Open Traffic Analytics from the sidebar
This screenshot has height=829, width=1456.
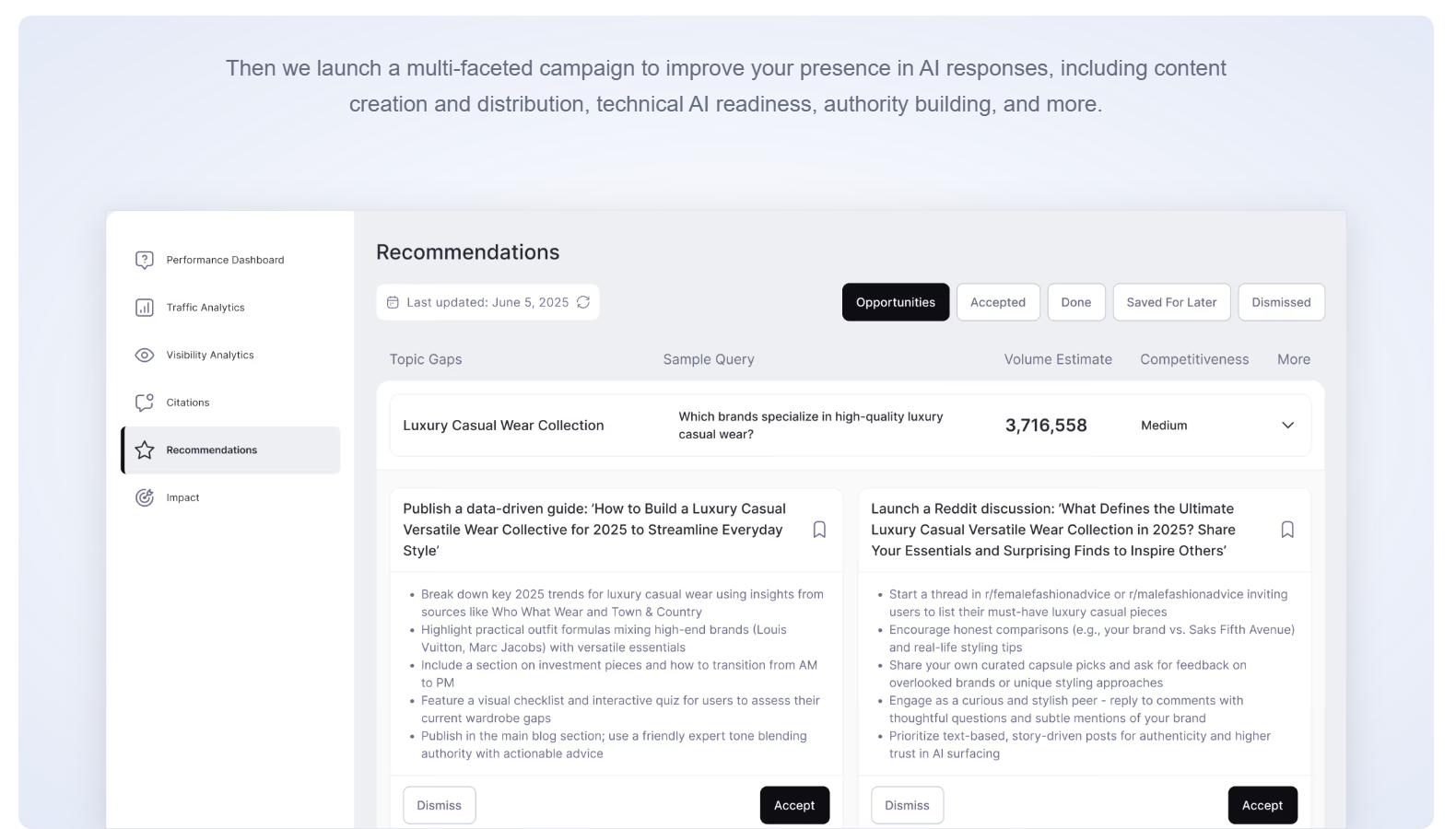[205, 308]
